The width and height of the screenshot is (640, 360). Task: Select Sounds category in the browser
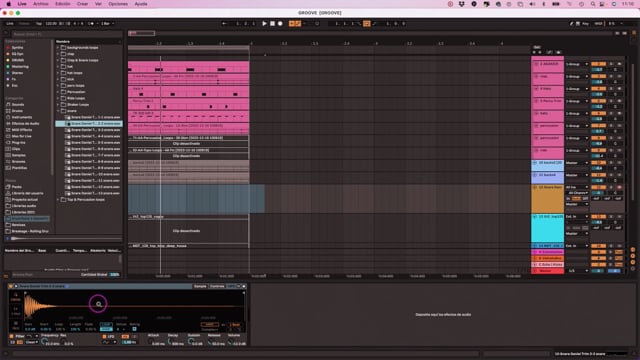coord(18,104)
